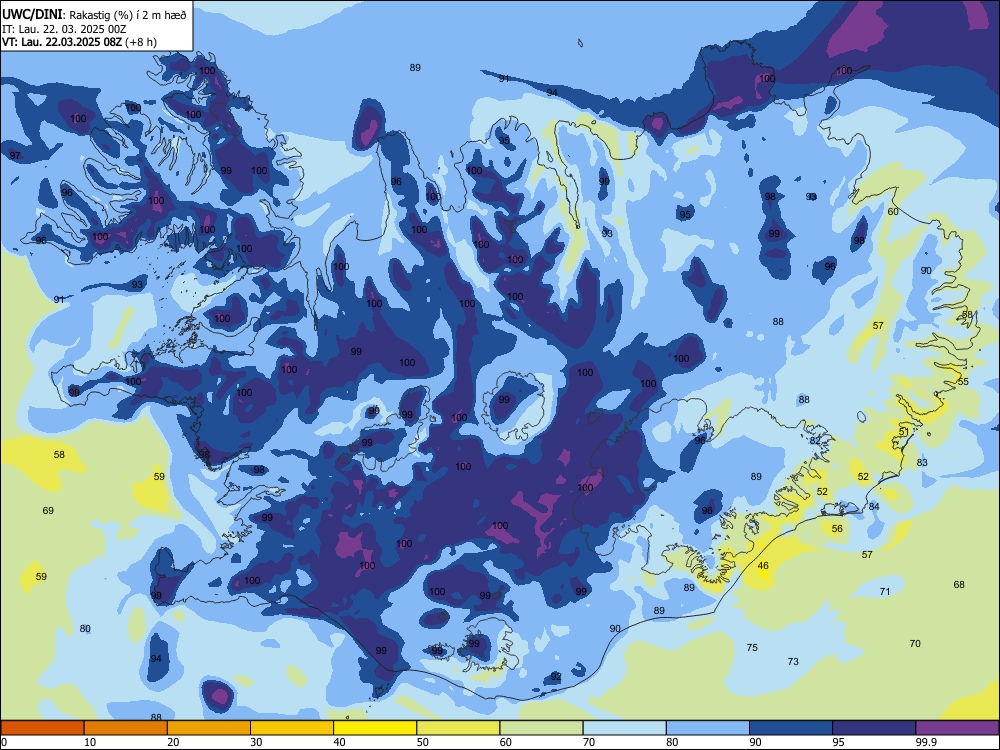The image size is (1000, 750).
Task: Select the purple above-99.9 legend segment
Action: [957, 728]
